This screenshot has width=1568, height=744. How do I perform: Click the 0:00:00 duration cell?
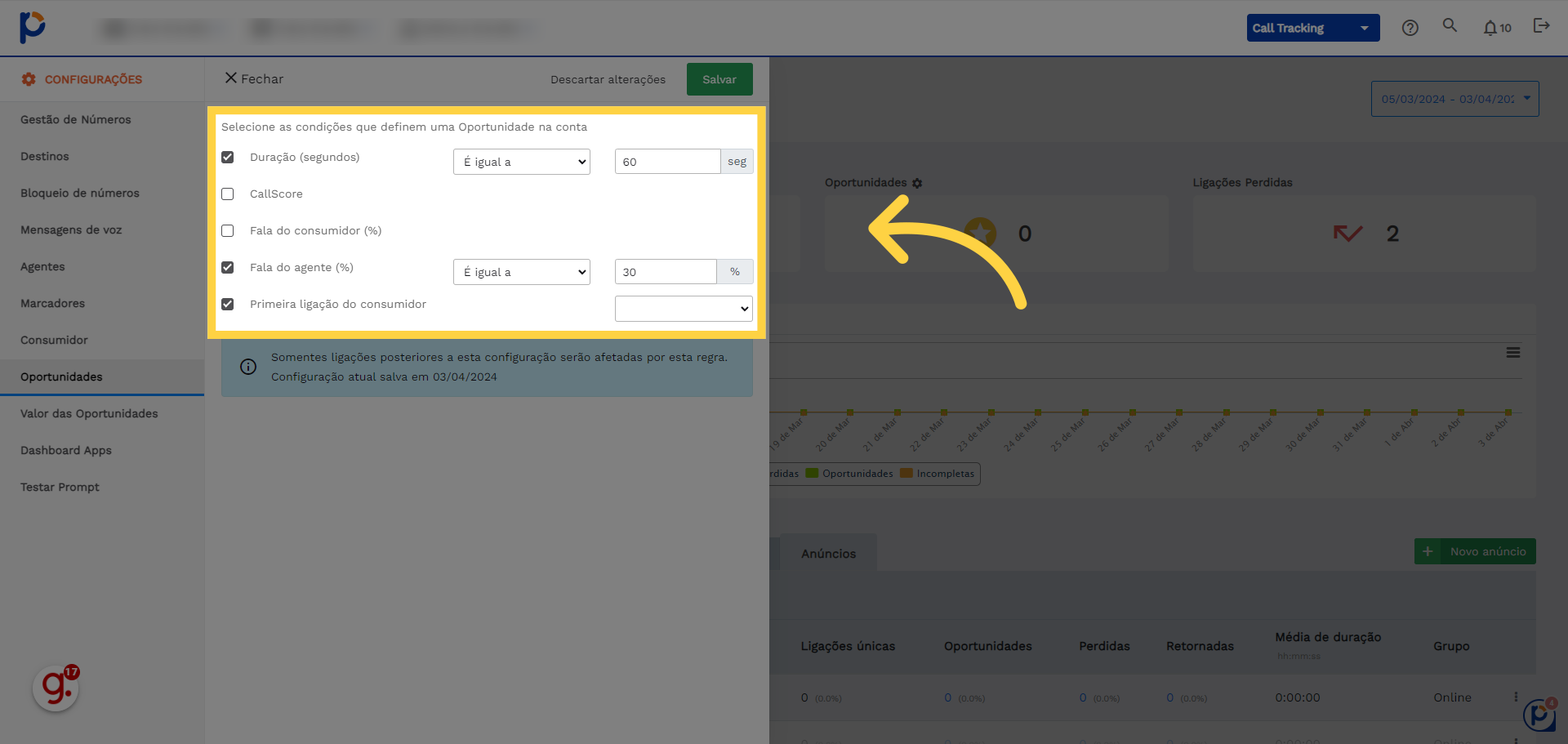[x=1297, y=697]
